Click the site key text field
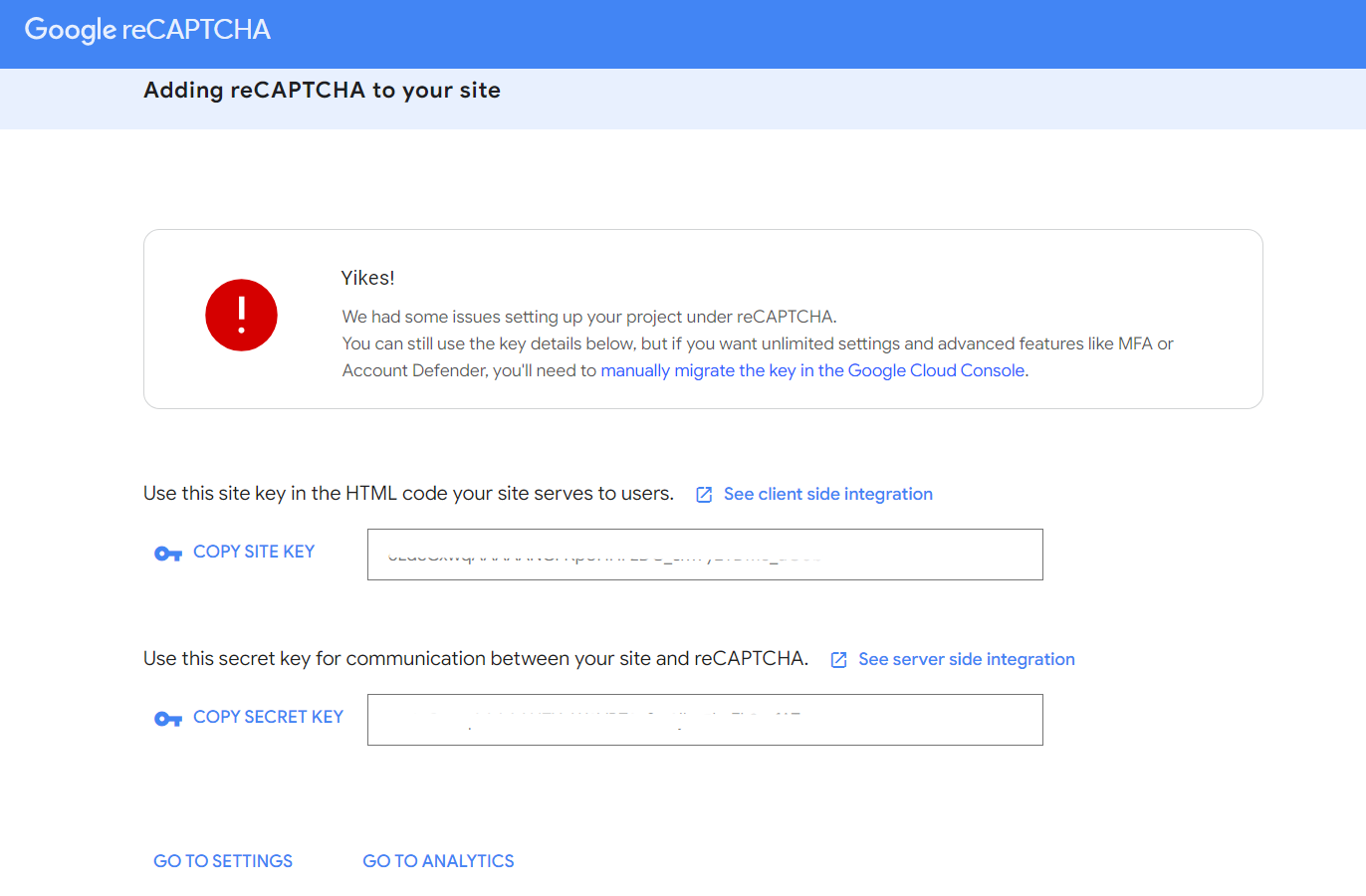This screenshot has width=1366, height=896. [x=705, y=555]
